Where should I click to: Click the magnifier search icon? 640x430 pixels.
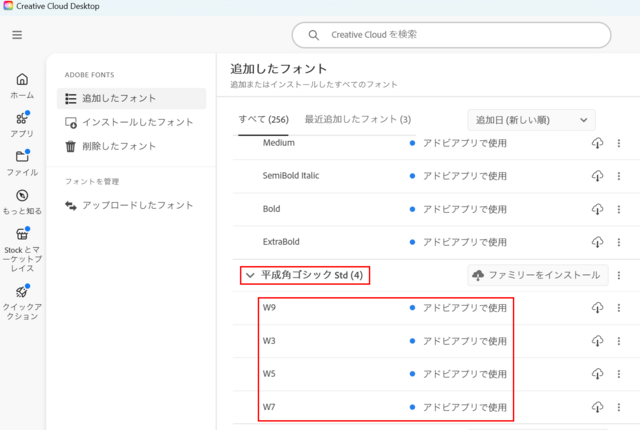pos(313,35)
